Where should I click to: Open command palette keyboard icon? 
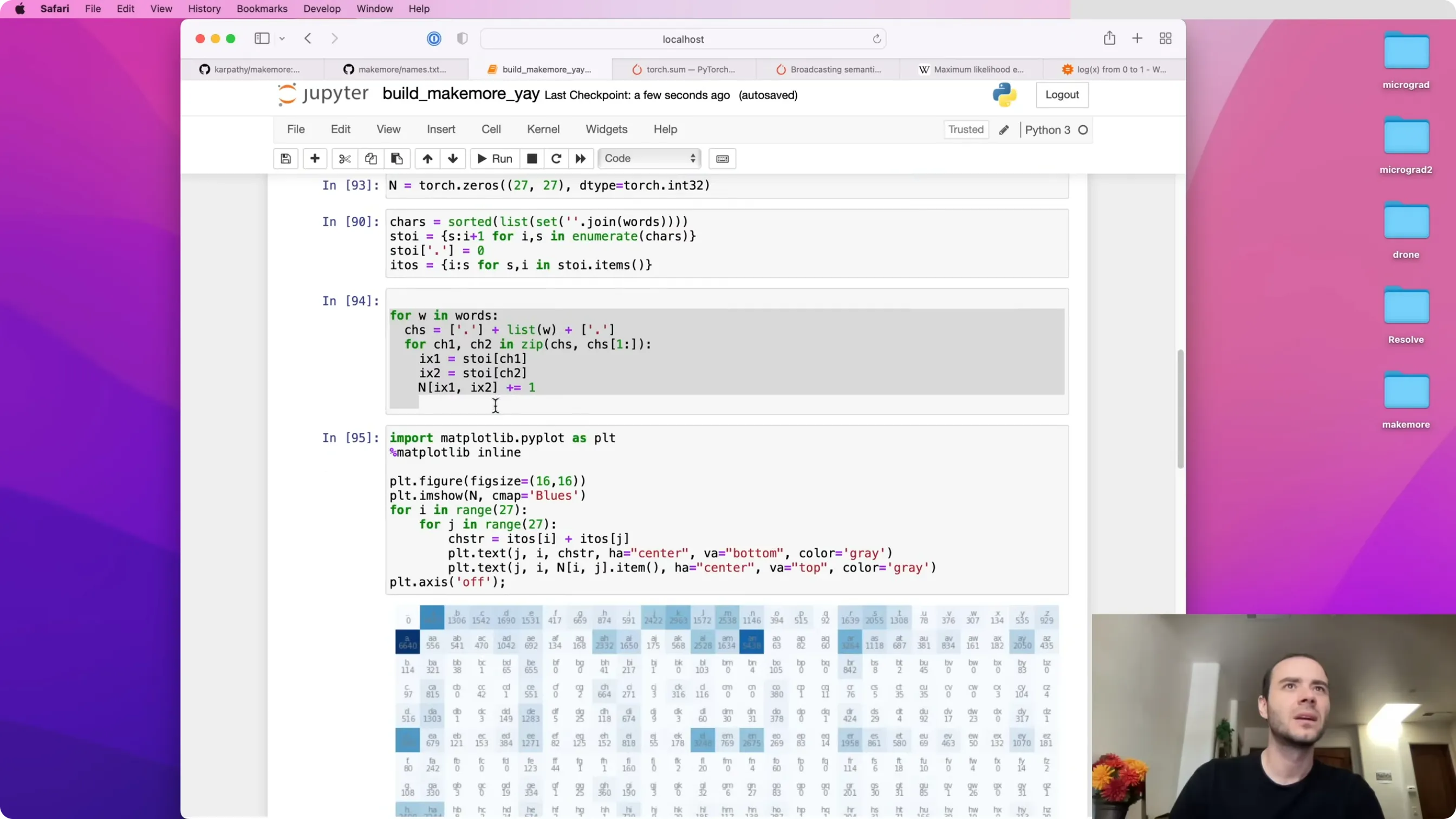(x=723, y=159)
